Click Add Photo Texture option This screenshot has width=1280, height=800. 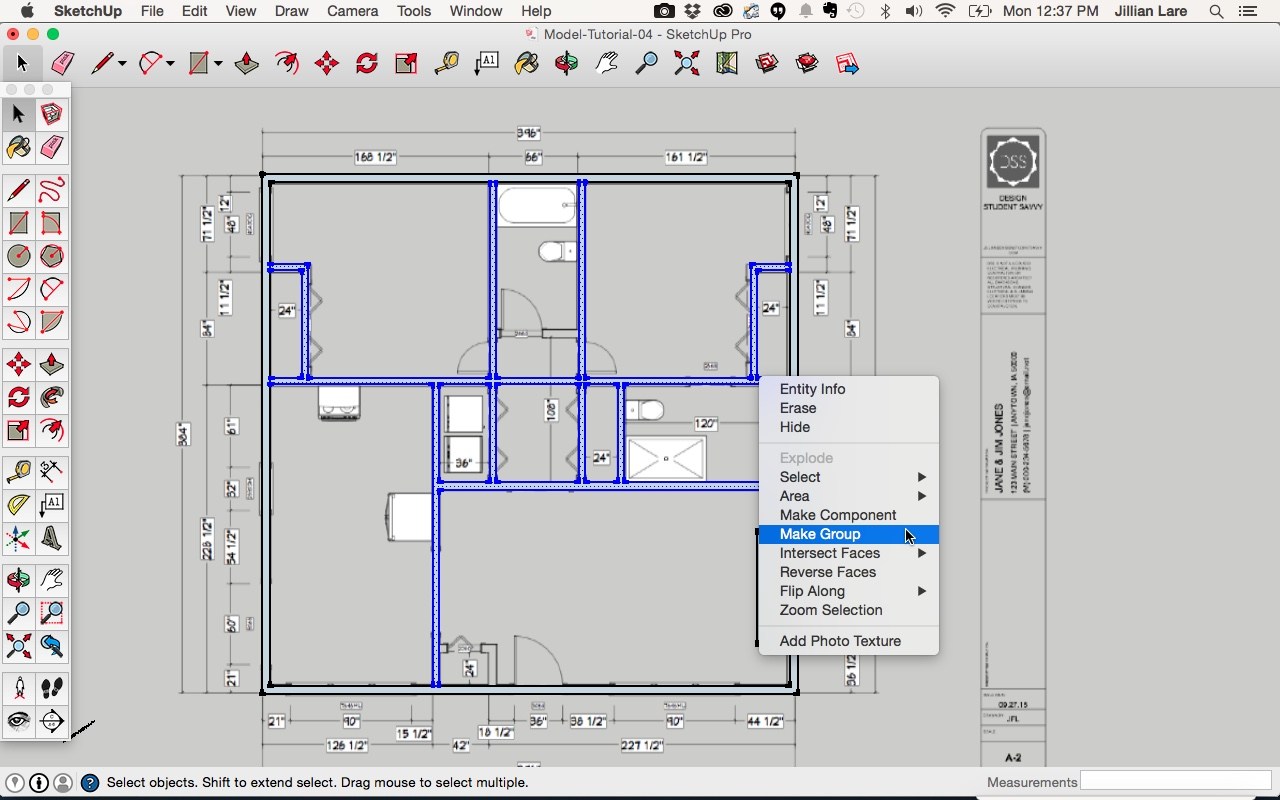[x=840, y=641]
